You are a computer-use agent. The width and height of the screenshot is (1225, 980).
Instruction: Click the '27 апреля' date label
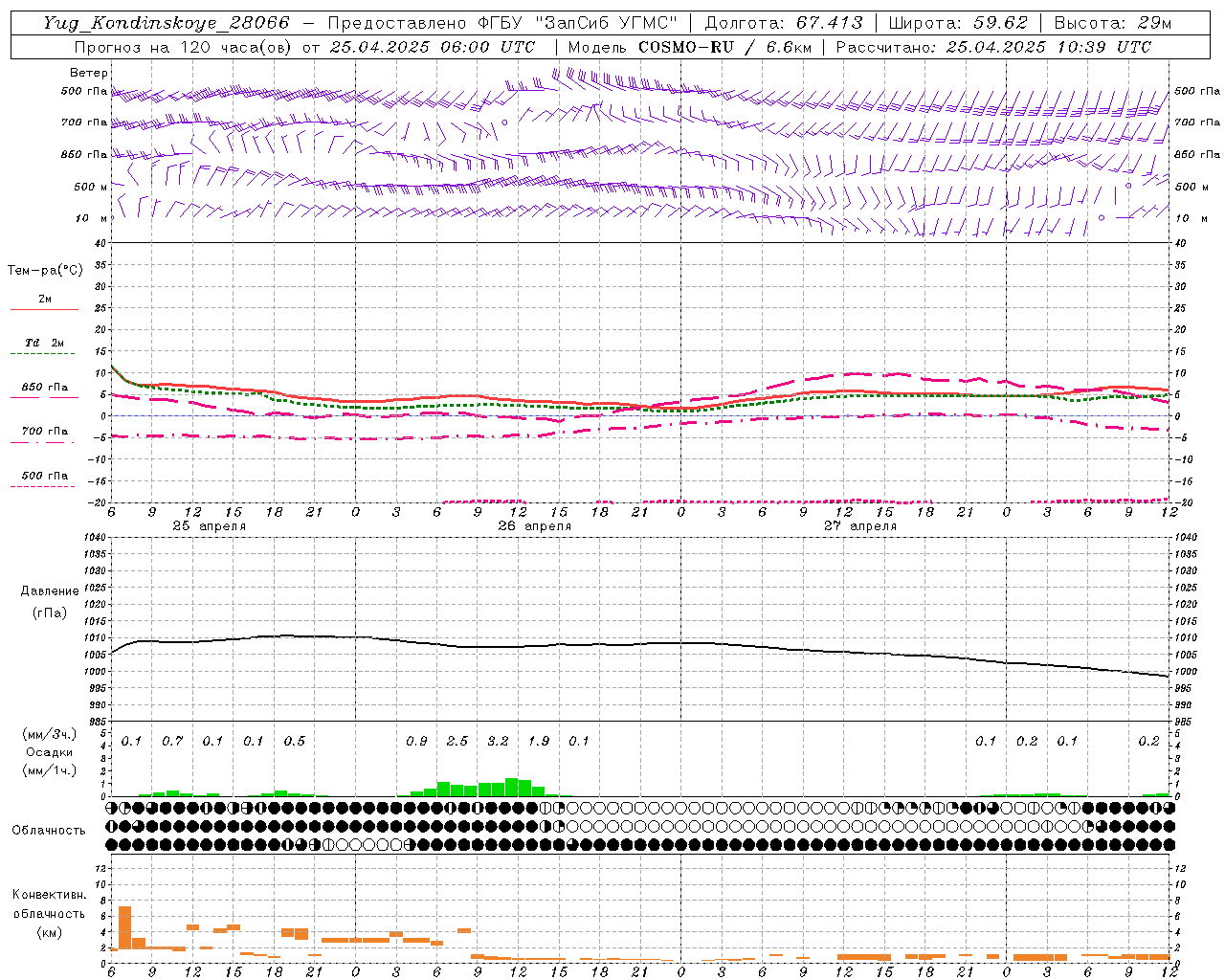tap(859, 526)
